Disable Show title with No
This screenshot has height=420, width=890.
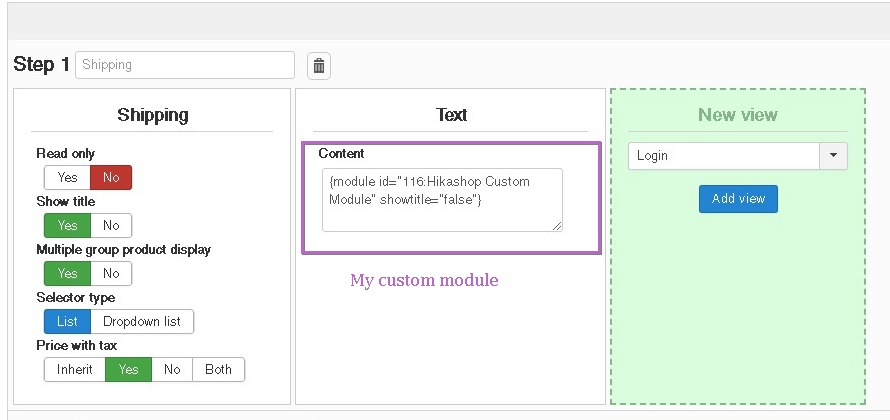[111, 226]
